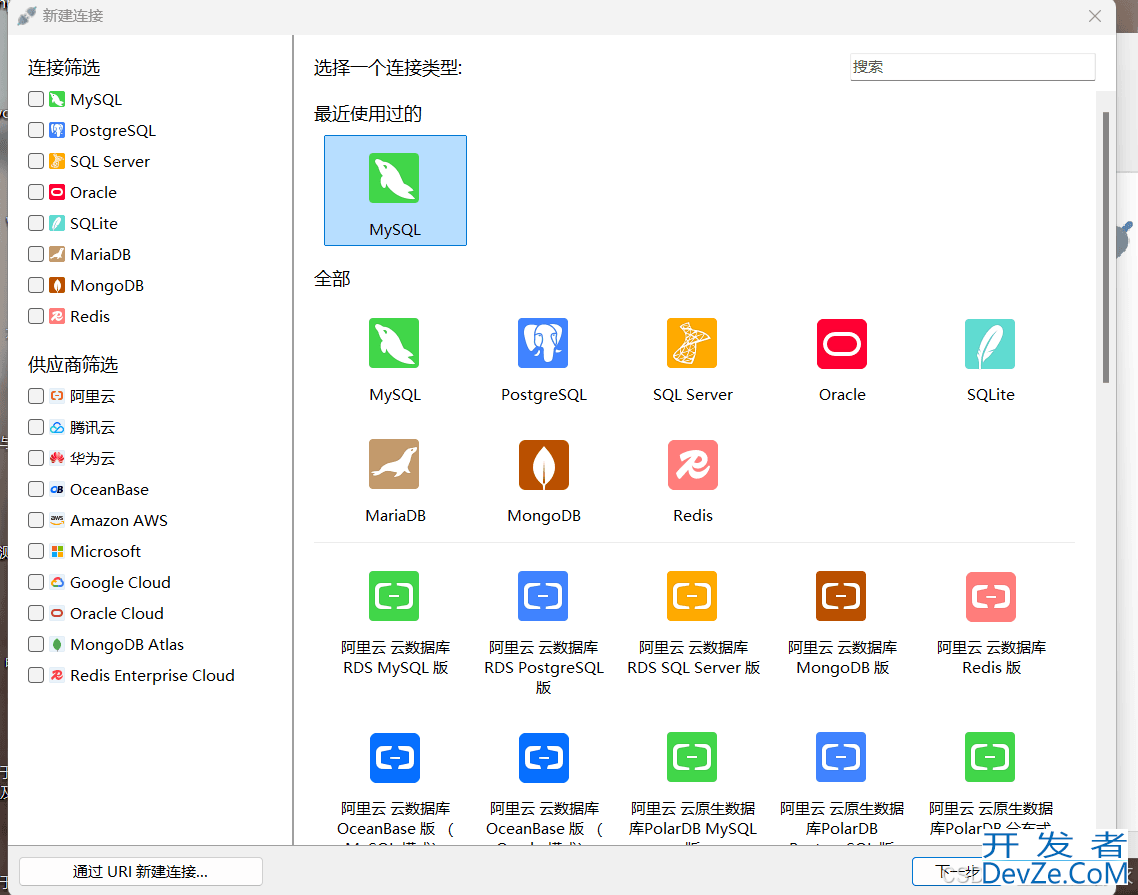Tick the MongoDB Atlas vendor checkbox

click(36, 644)
